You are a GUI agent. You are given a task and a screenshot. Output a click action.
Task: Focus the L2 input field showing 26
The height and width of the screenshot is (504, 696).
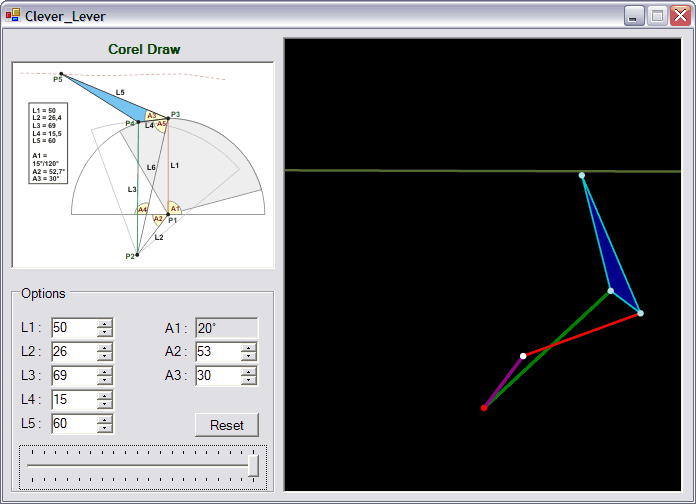[x=74, y=352]
